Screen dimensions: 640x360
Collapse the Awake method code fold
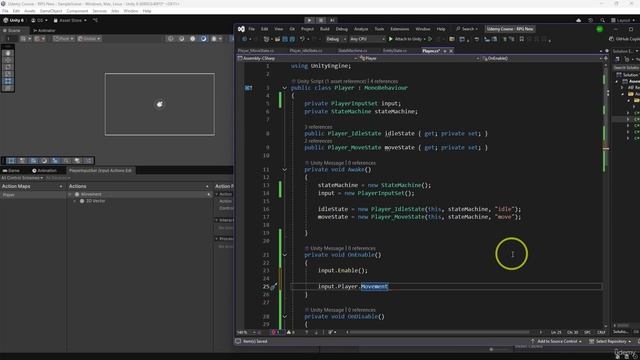284,169
